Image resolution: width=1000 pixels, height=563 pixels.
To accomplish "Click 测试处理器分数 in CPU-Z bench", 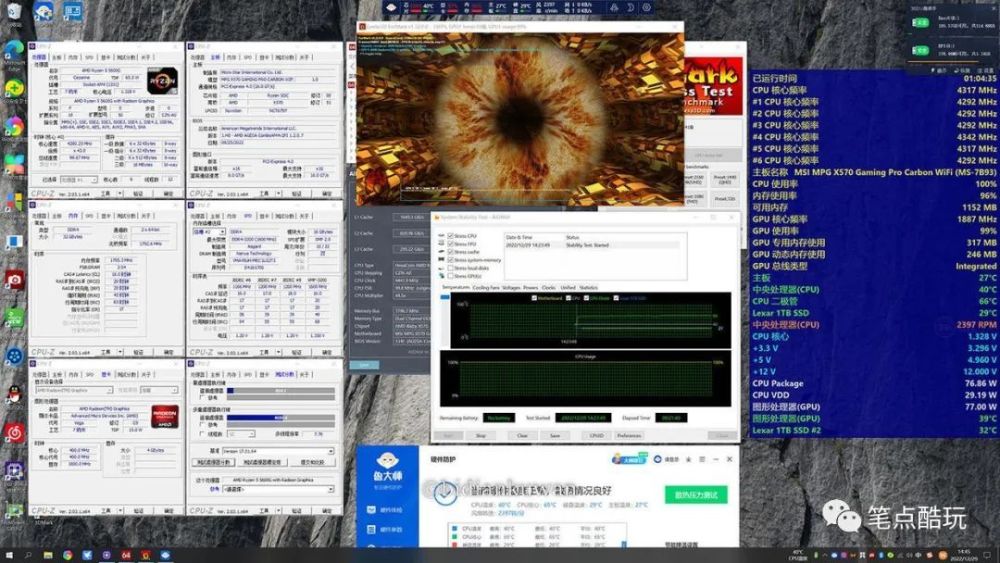I will pos(214,462).
